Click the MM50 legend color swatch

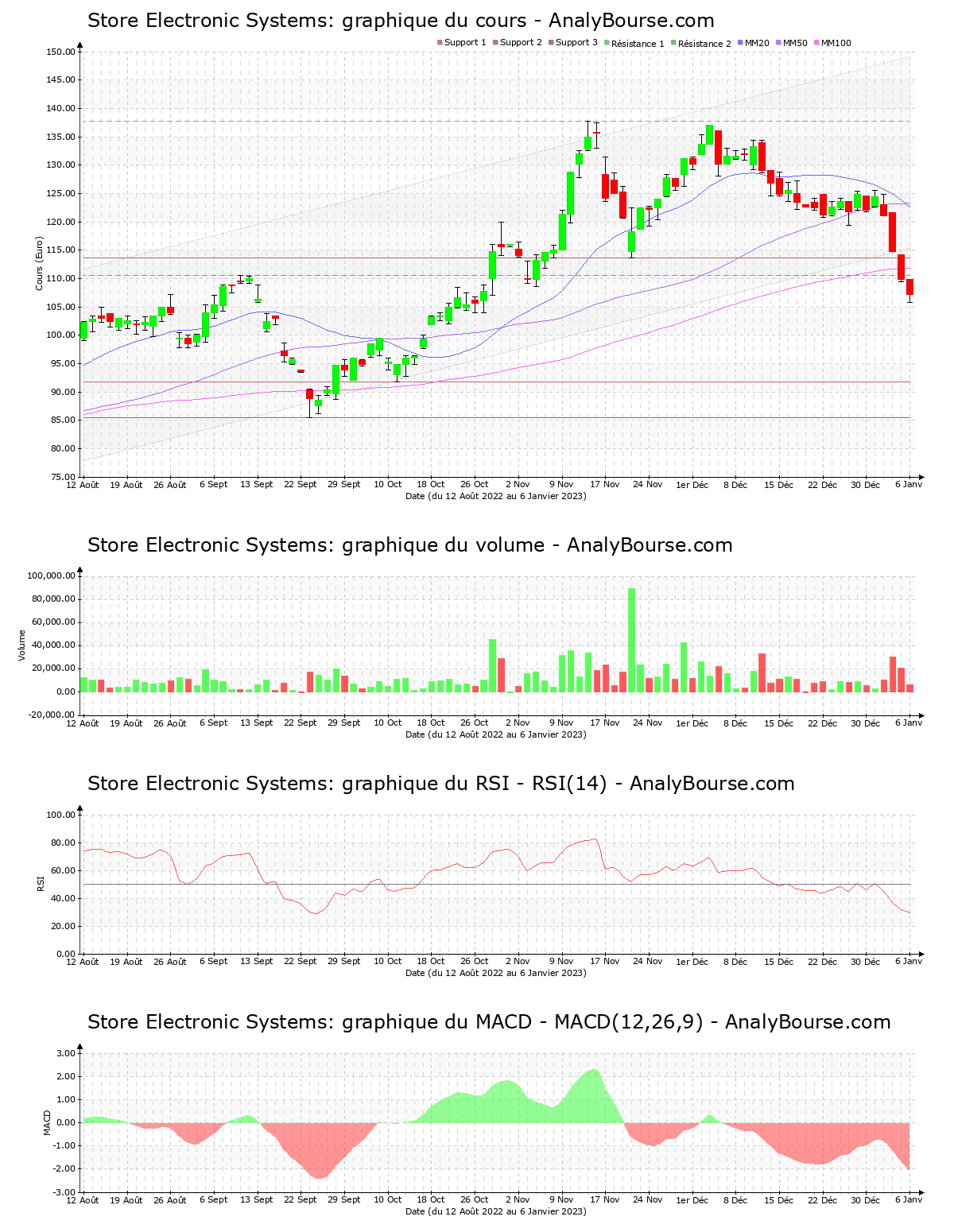coord(778,43)
